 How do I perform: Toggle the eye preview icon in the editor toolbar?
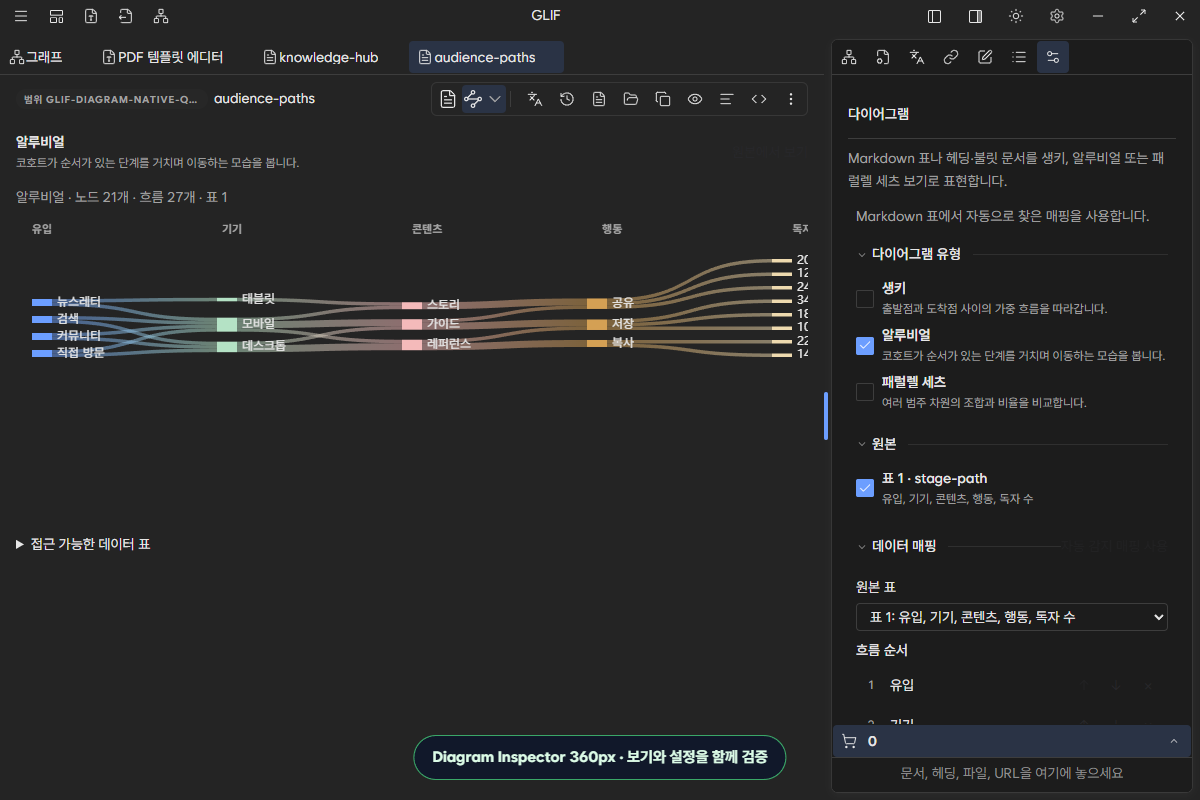click(x=695, y=99)
